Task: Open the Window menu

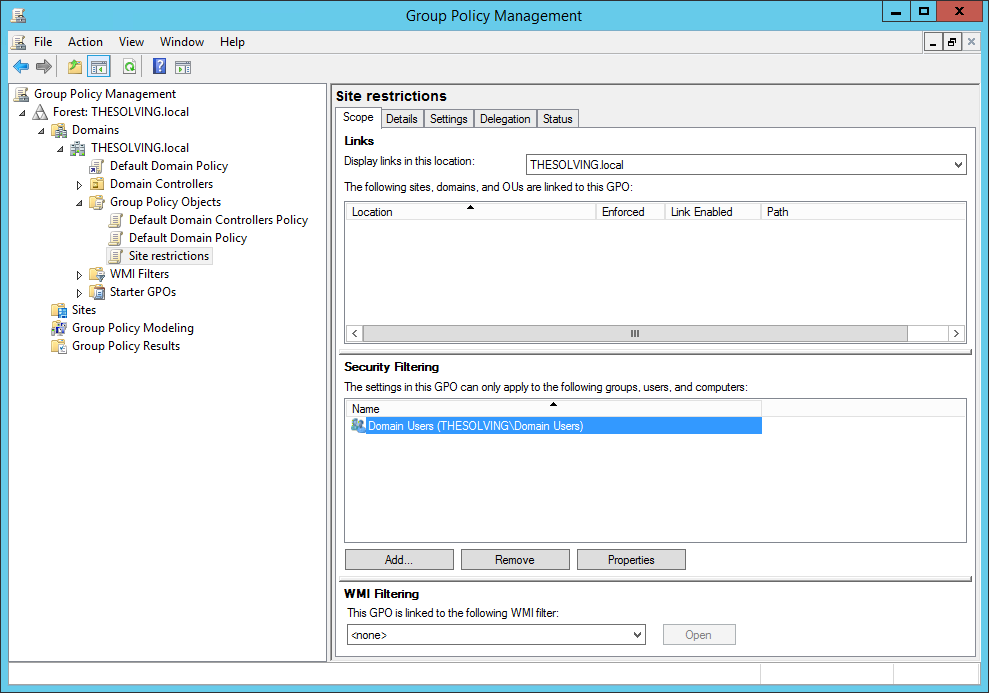Action: pos(182,42)
